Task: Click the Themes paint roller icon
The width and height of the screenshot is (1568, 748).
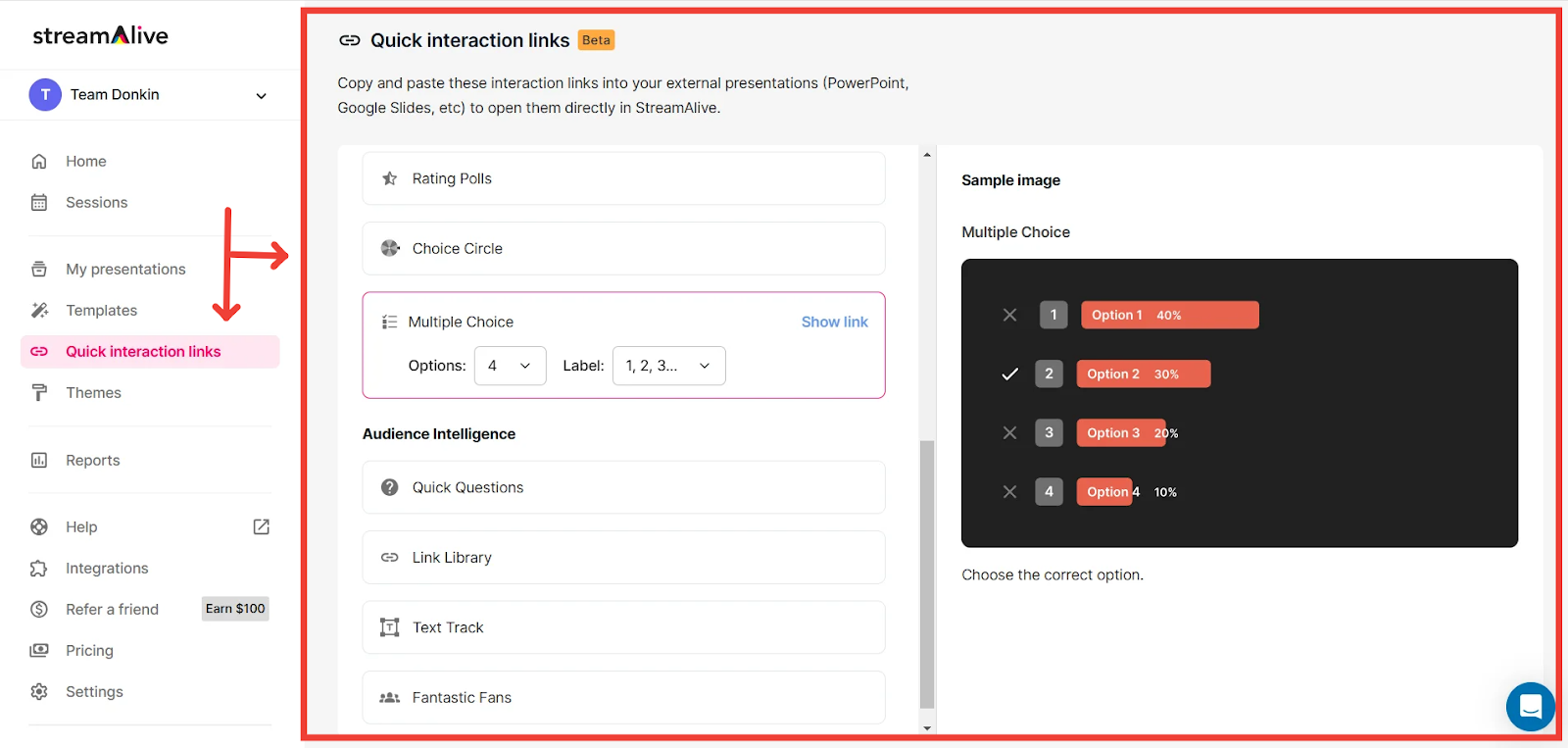Action: point(39,393)
